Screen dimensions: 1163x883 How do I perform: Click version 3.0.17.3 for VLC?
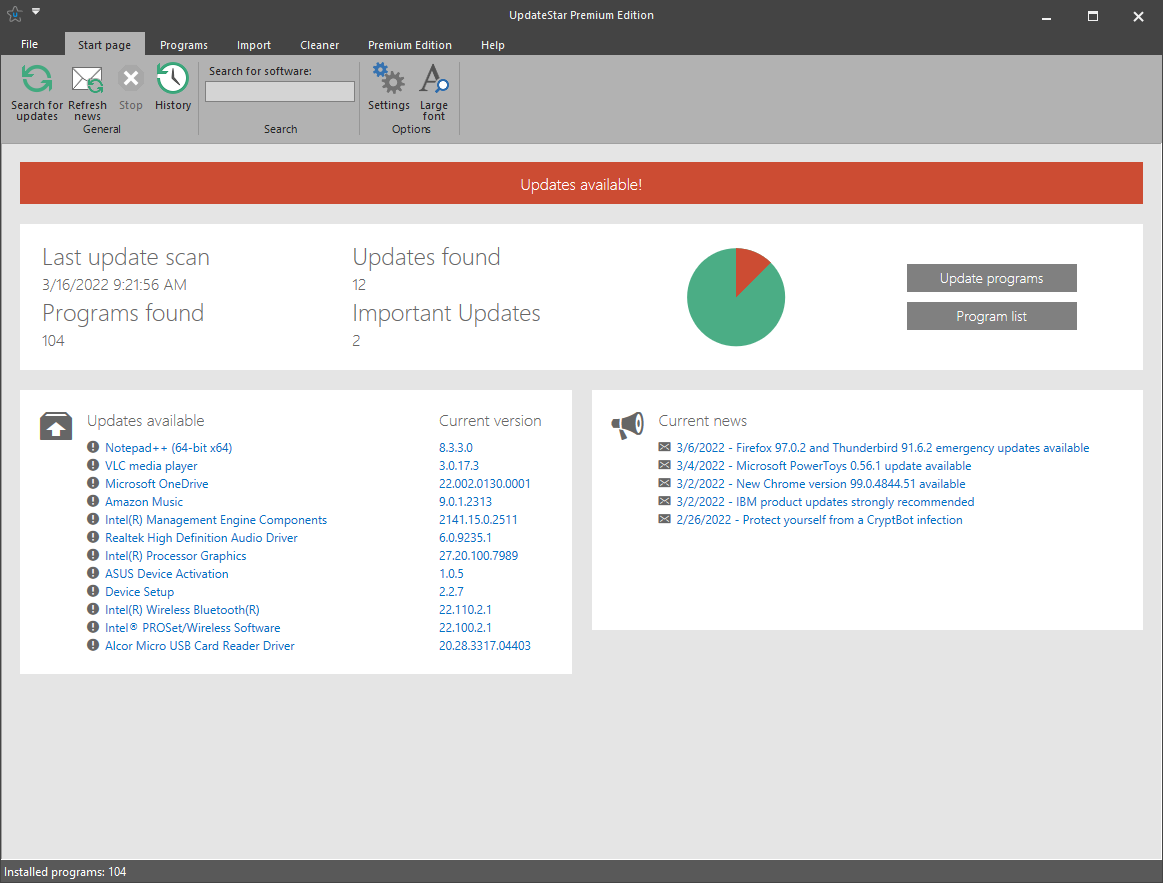pyautogui.click(x=458, y=466)
